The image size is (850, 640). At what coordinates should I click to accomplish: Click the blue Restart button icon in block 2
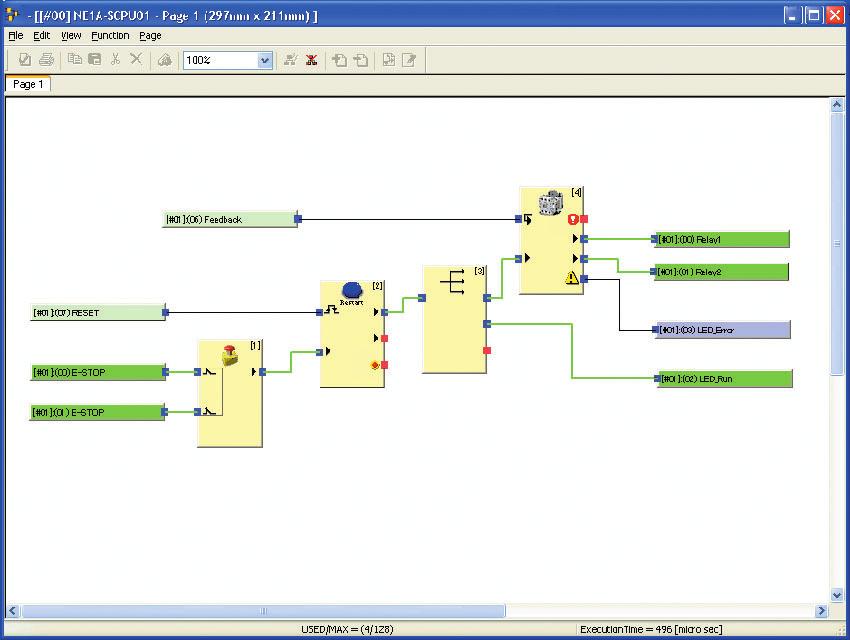click(x=352, y=290)
